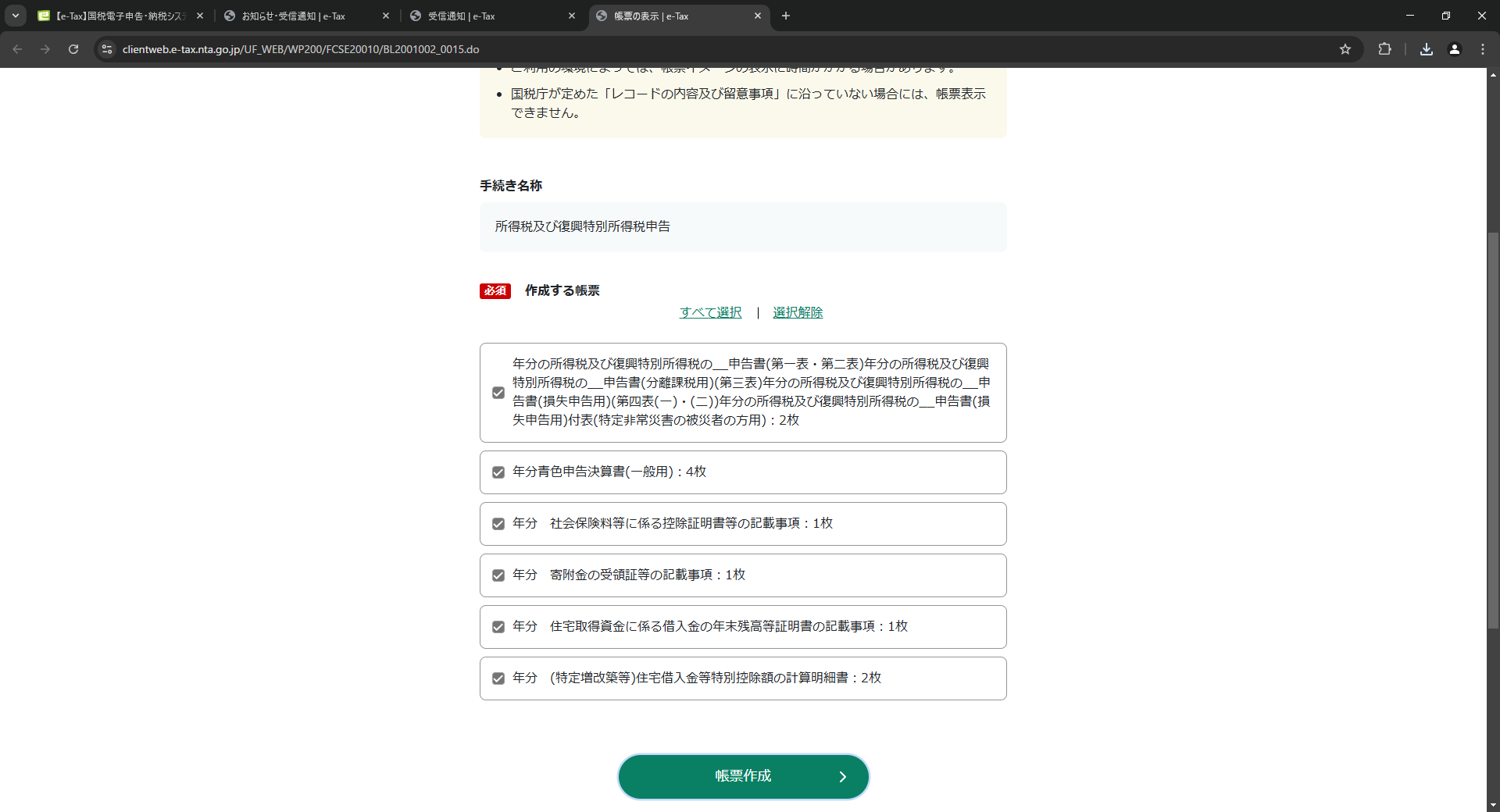1500x812 pixels.
Task: Open the tab search dropdown arrow
Action: [x=16, y=16]
